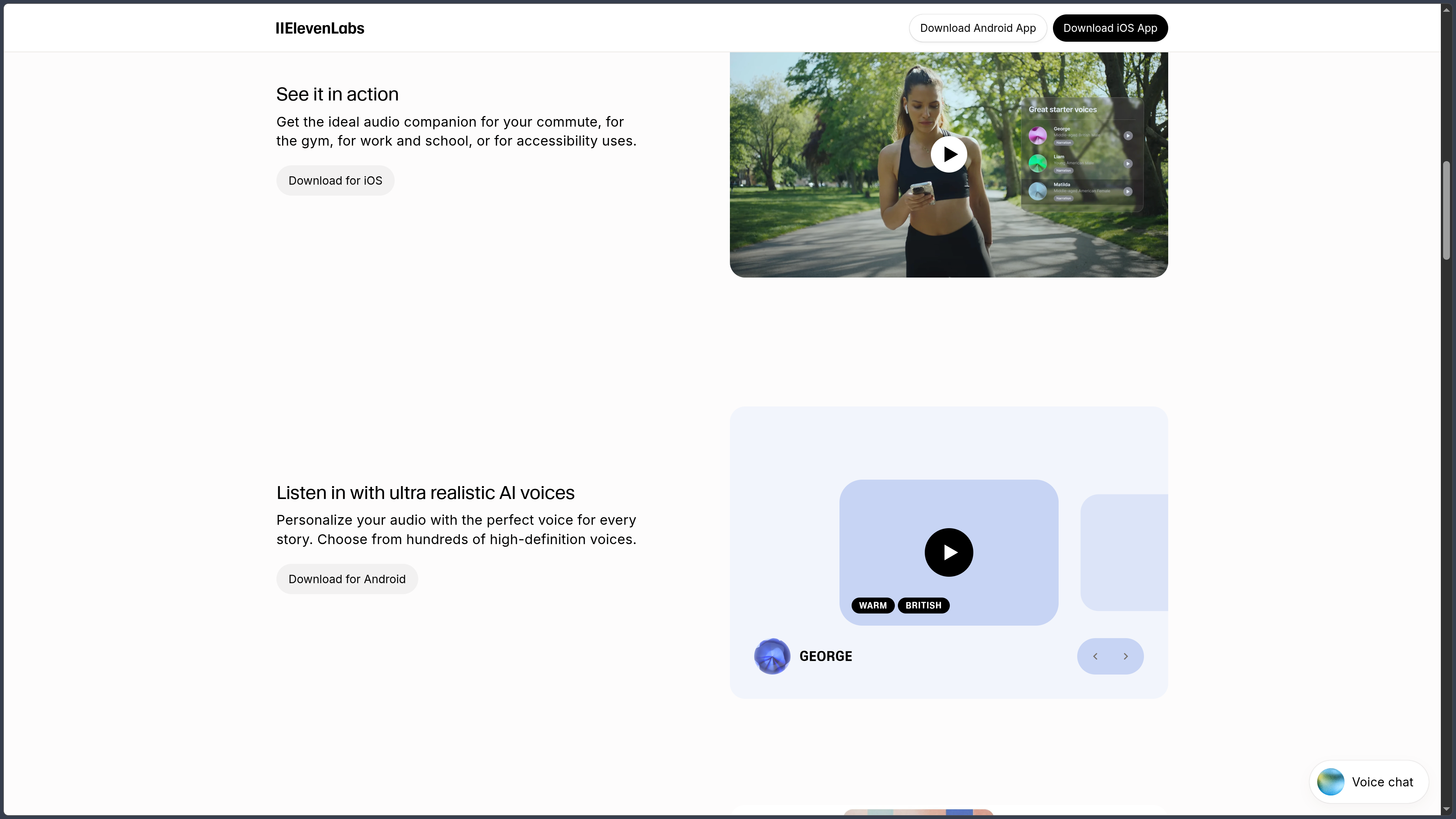Click "Listen in with ultra realistic AI voices" heading
The height and width of the screenshot is (819, 1456).
[x=425, y=493]
